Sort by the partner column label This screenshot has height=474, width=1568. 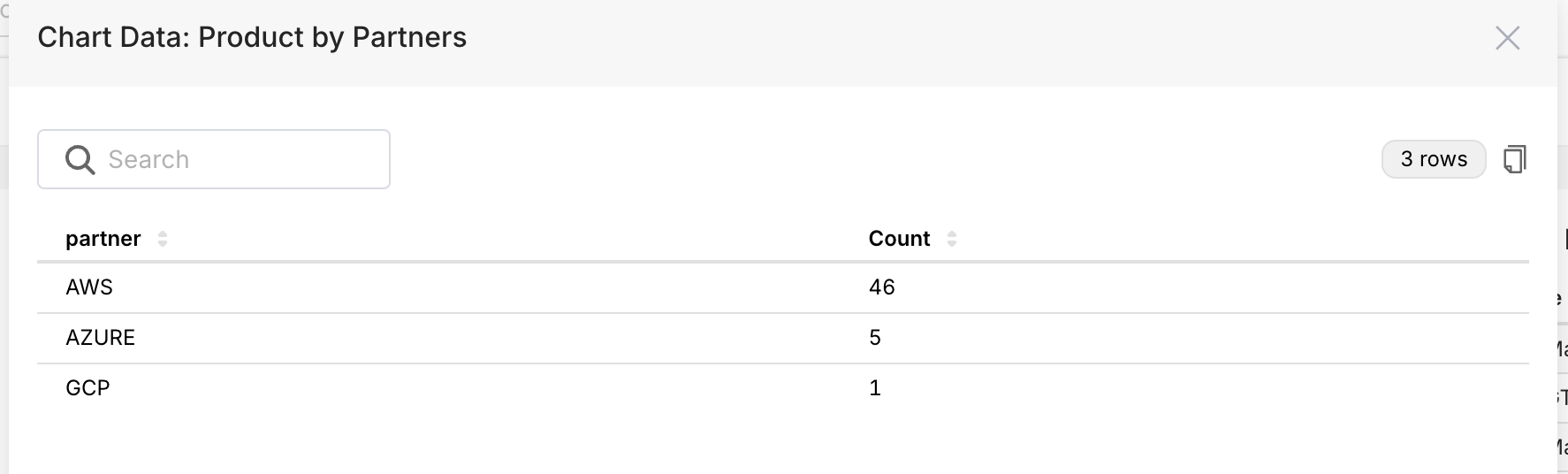[103, 239]
